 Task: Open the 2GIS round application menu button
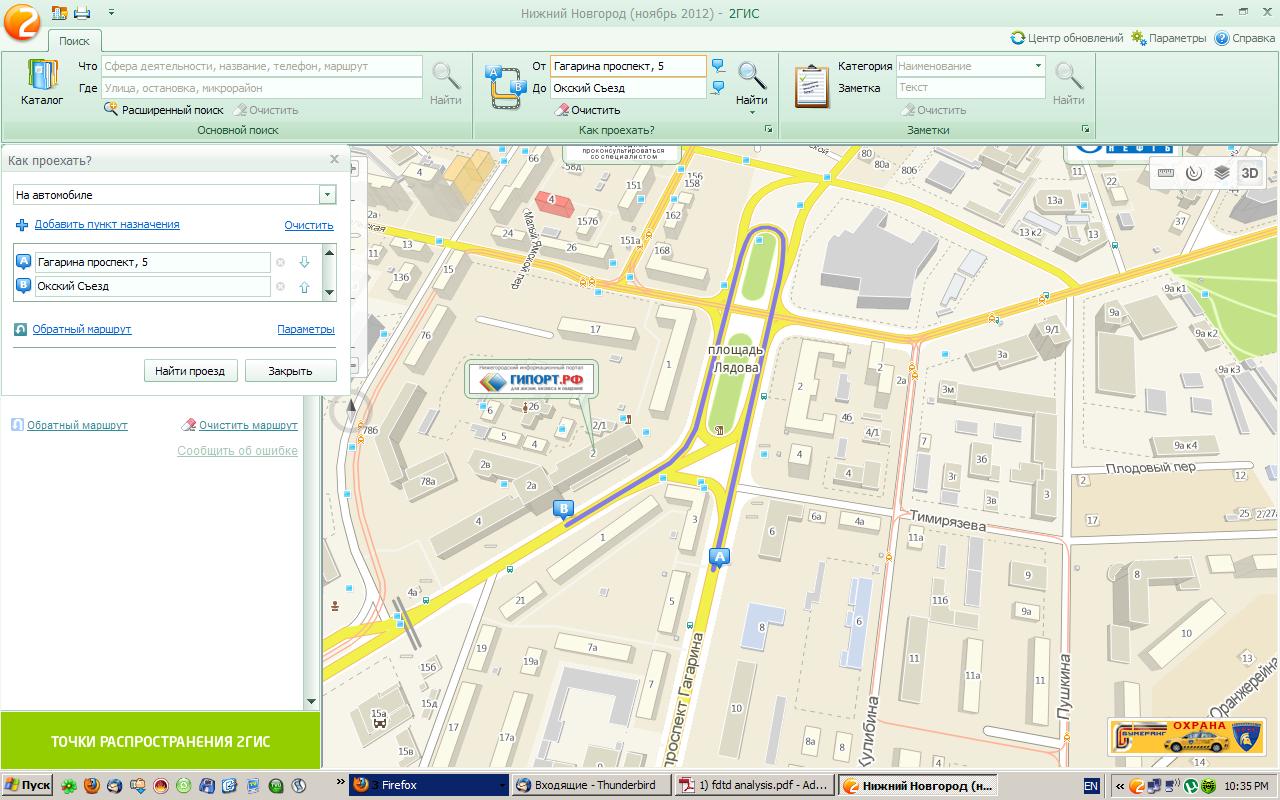pyautogui.click(x=22, y=22)
